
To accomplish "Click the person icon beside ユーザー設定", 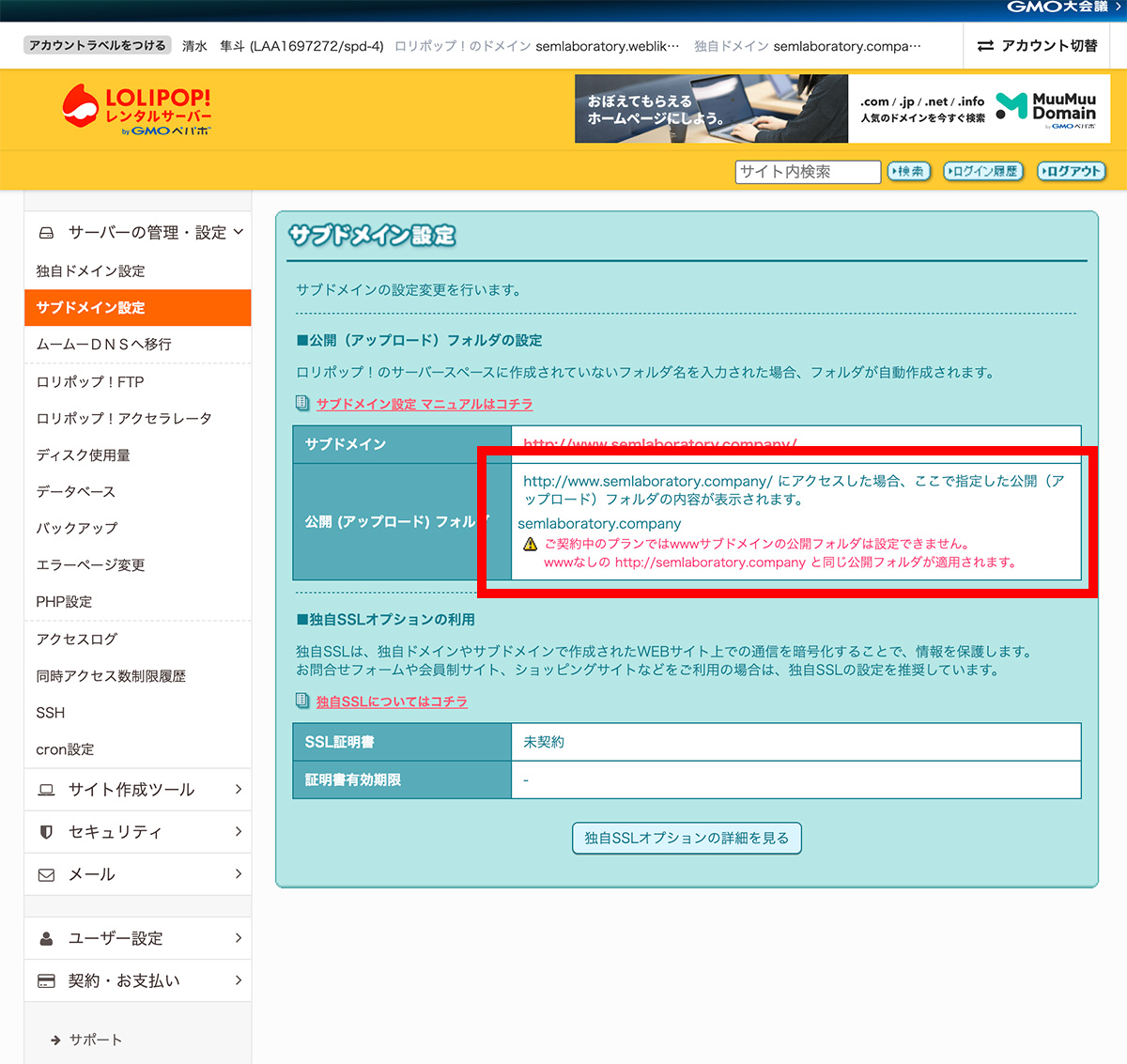I will (x=47, y=937).
